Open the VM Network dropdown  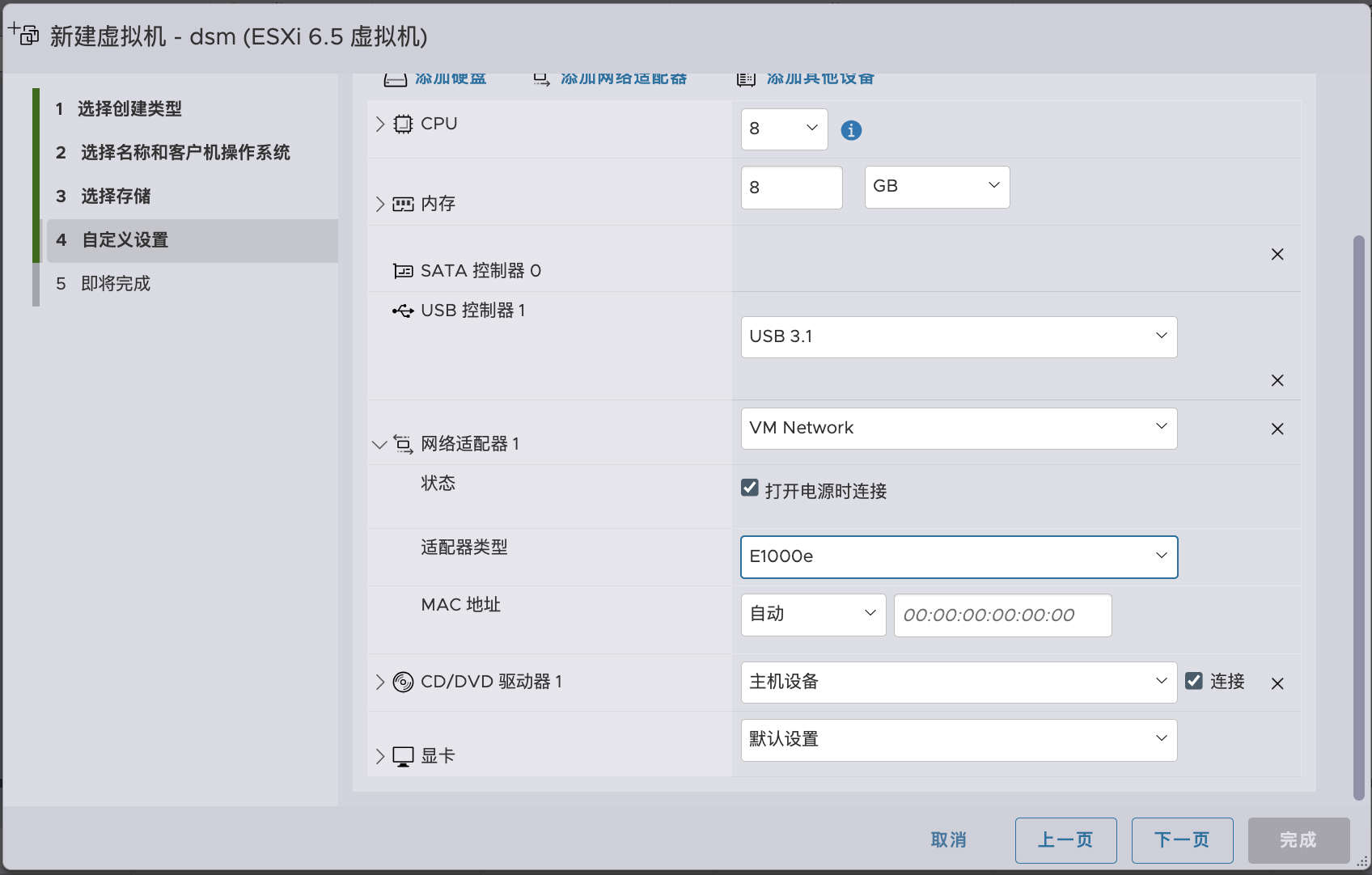959,428
